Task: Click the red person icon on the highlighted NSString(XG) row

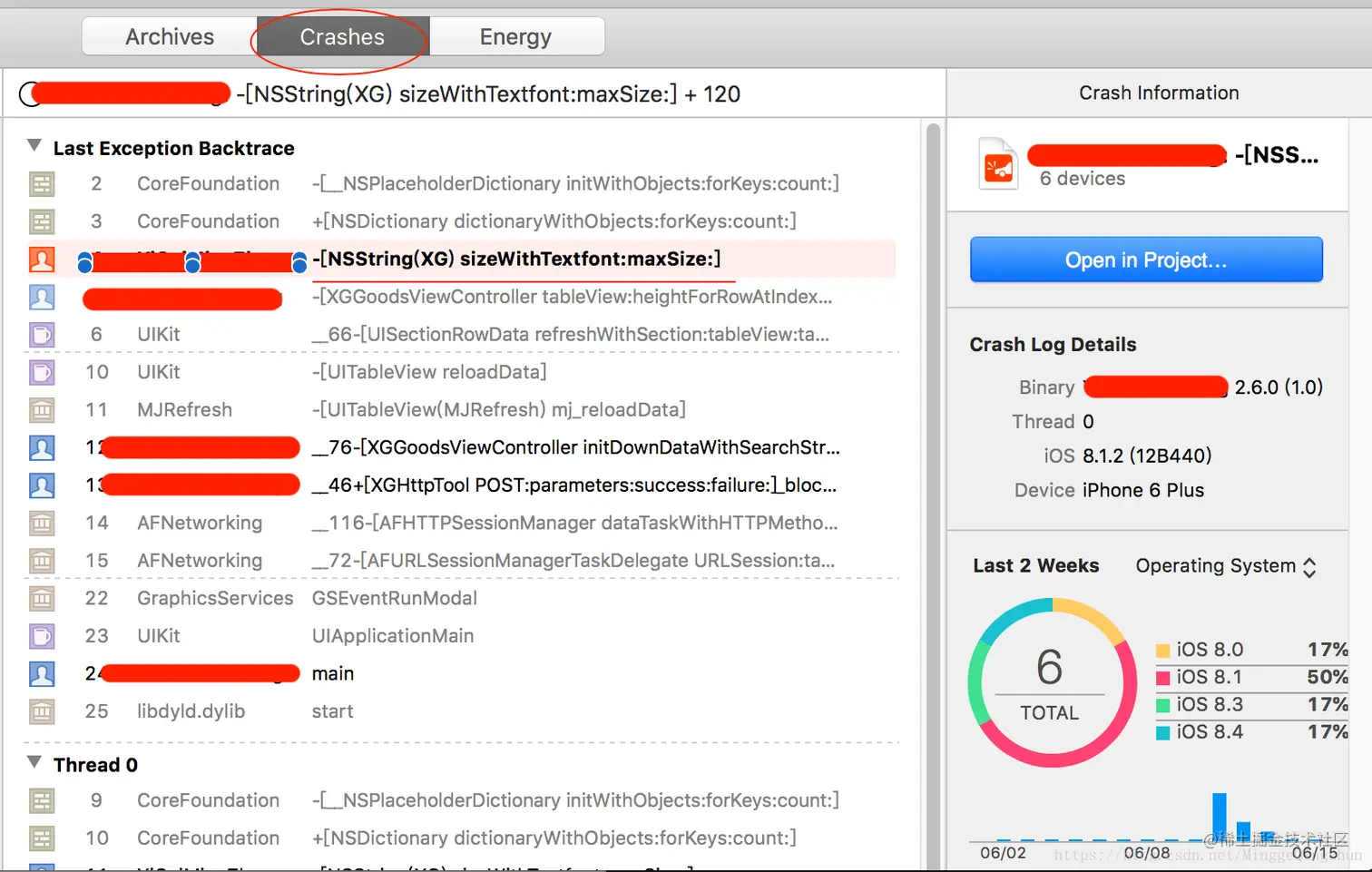Action: coord(42,260)
